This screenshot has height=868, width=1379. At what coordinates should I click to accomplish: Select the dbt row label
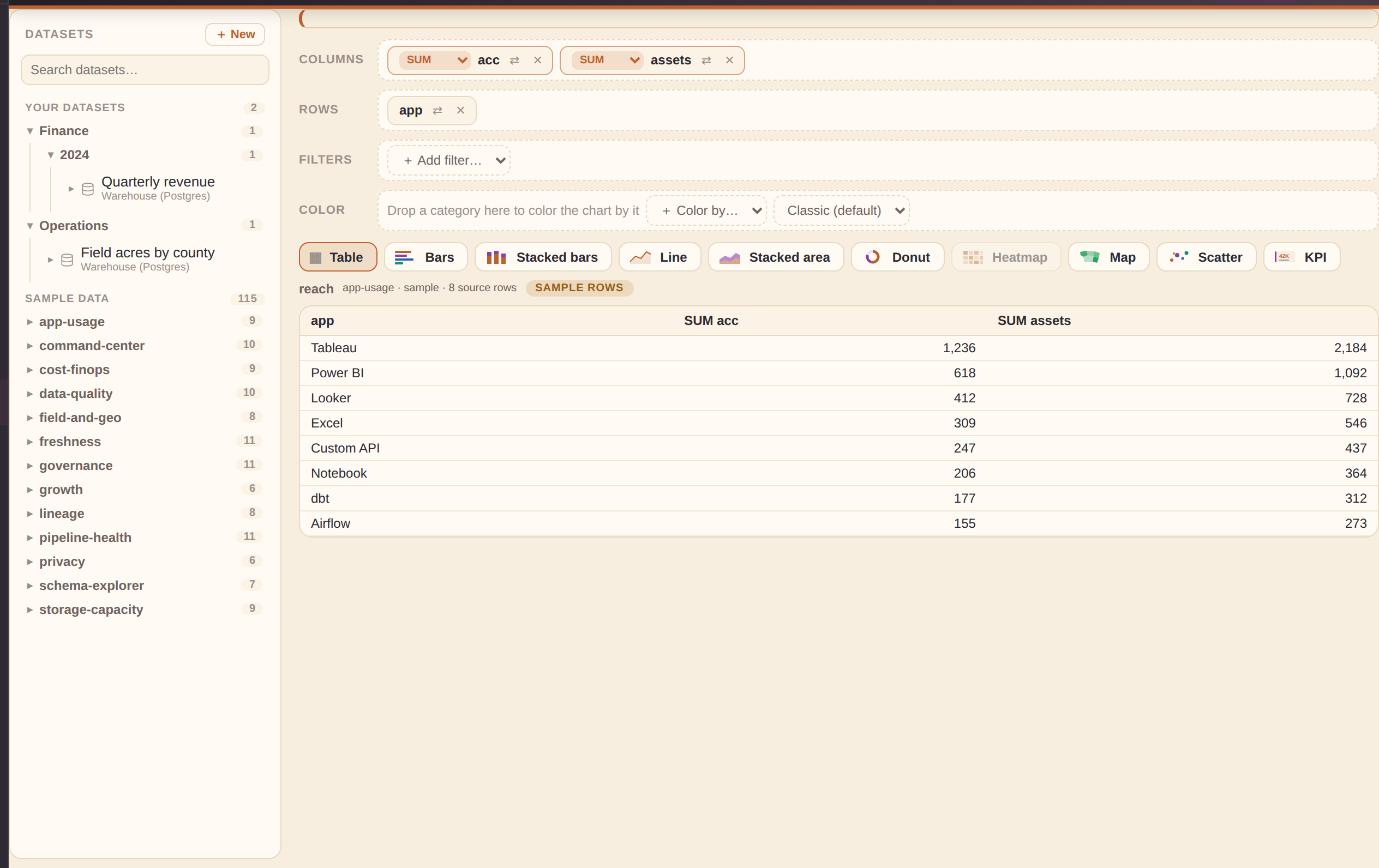[x=320, y=499]
